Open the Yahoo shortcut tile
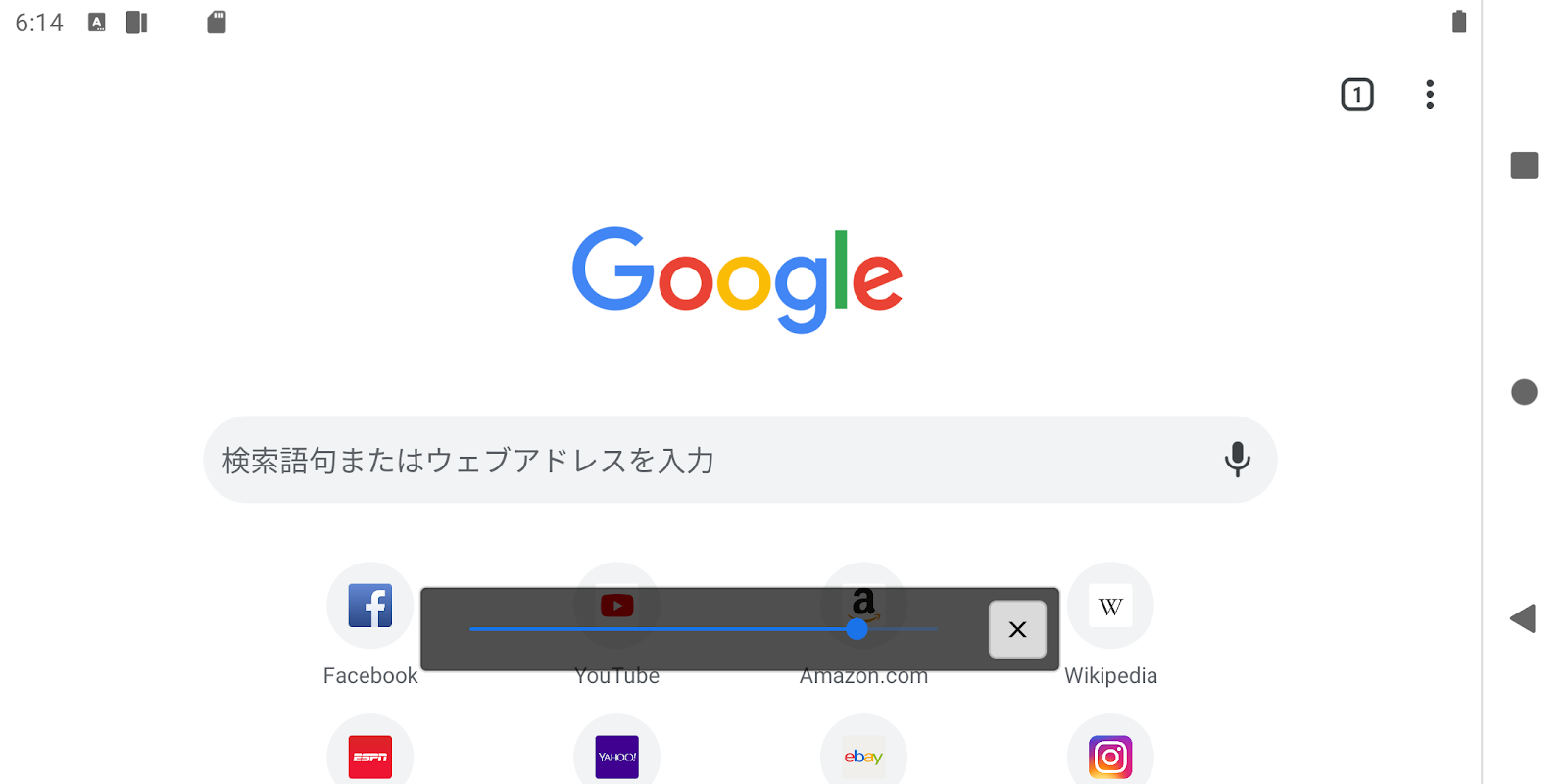This screenshot has width=1568, height=784. pos(617,757)
